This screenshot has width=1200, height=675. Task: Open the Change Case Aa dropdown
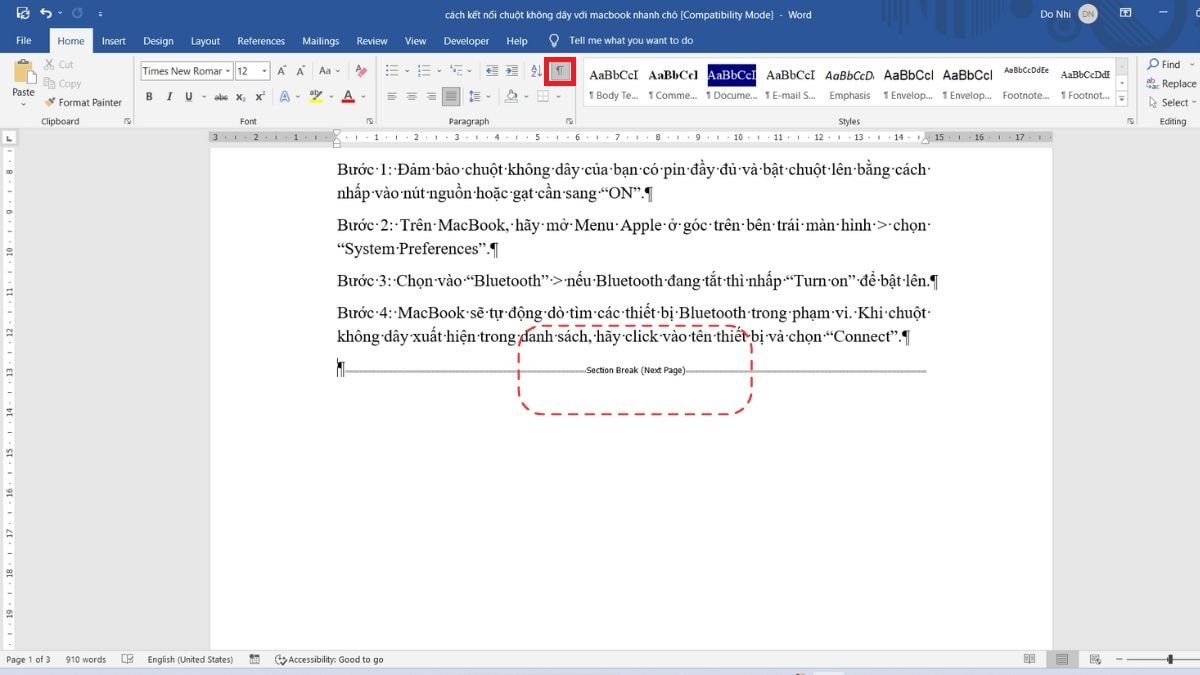[329, 71]
